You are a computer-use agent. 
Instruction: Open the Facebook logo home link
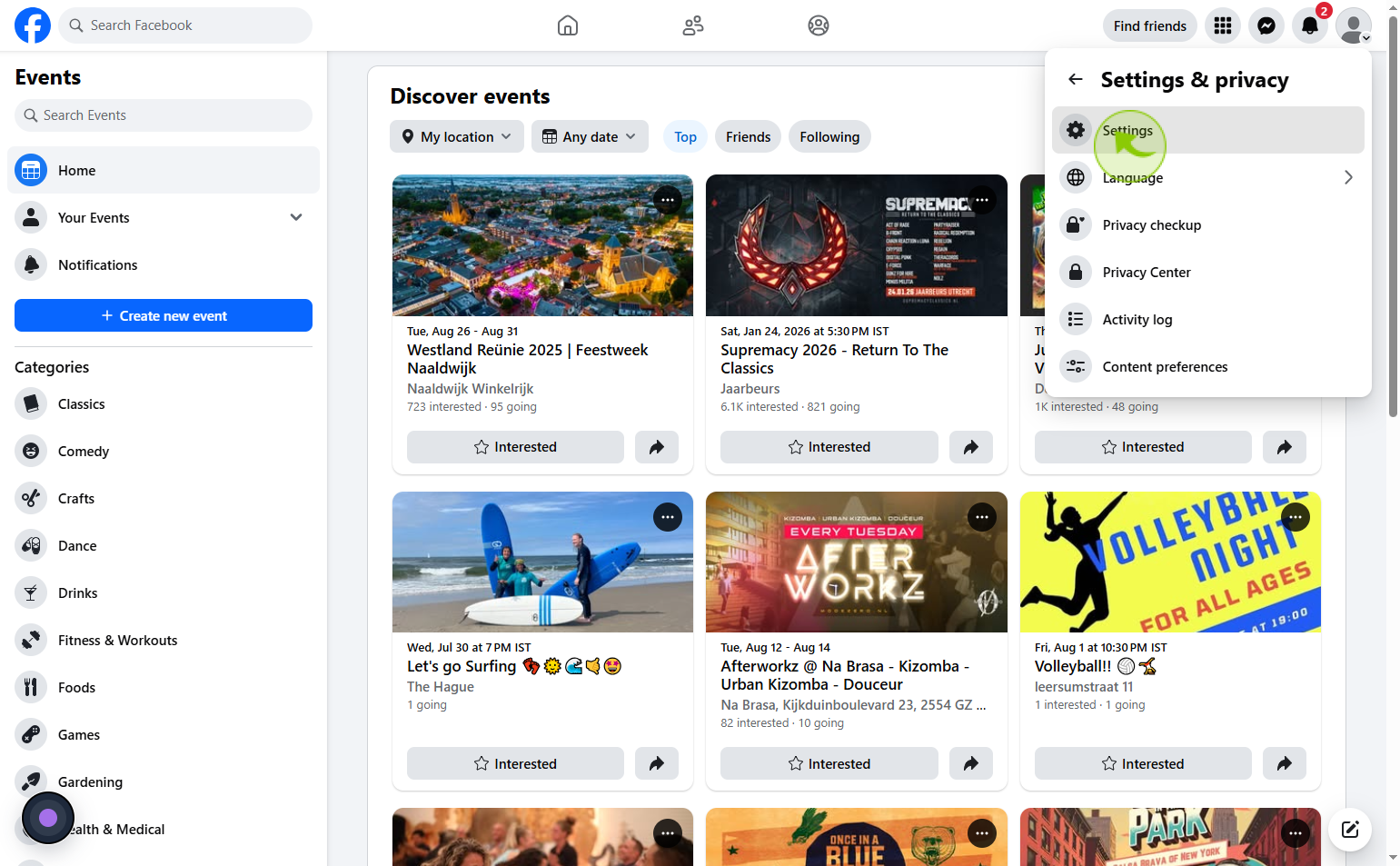(33, 25)
